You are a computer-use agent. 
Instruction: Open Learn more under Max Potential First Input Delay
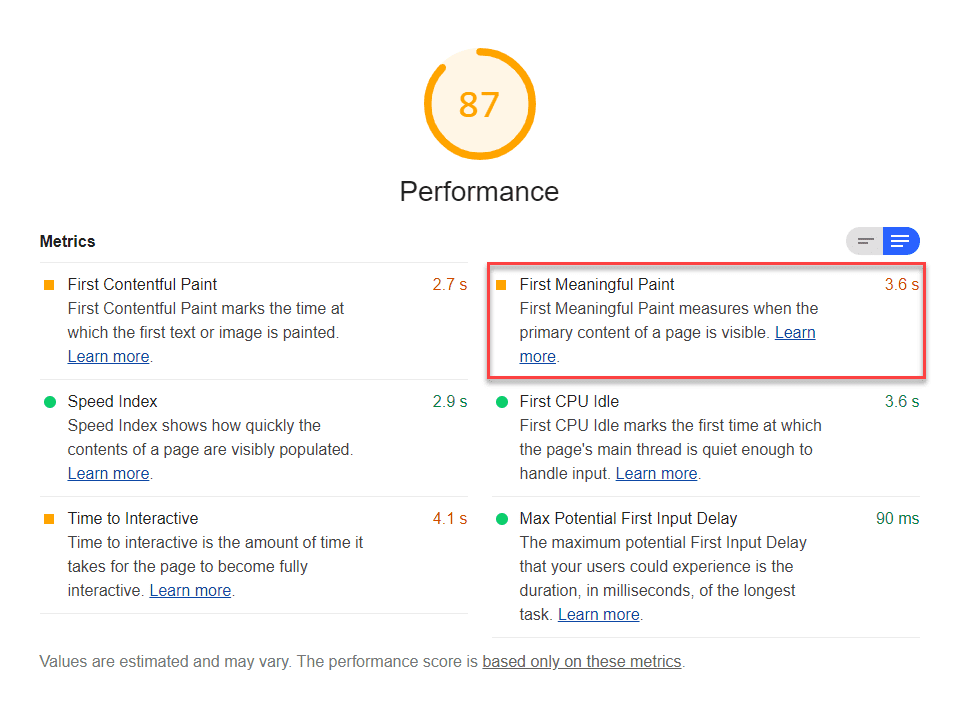point(598,614)
